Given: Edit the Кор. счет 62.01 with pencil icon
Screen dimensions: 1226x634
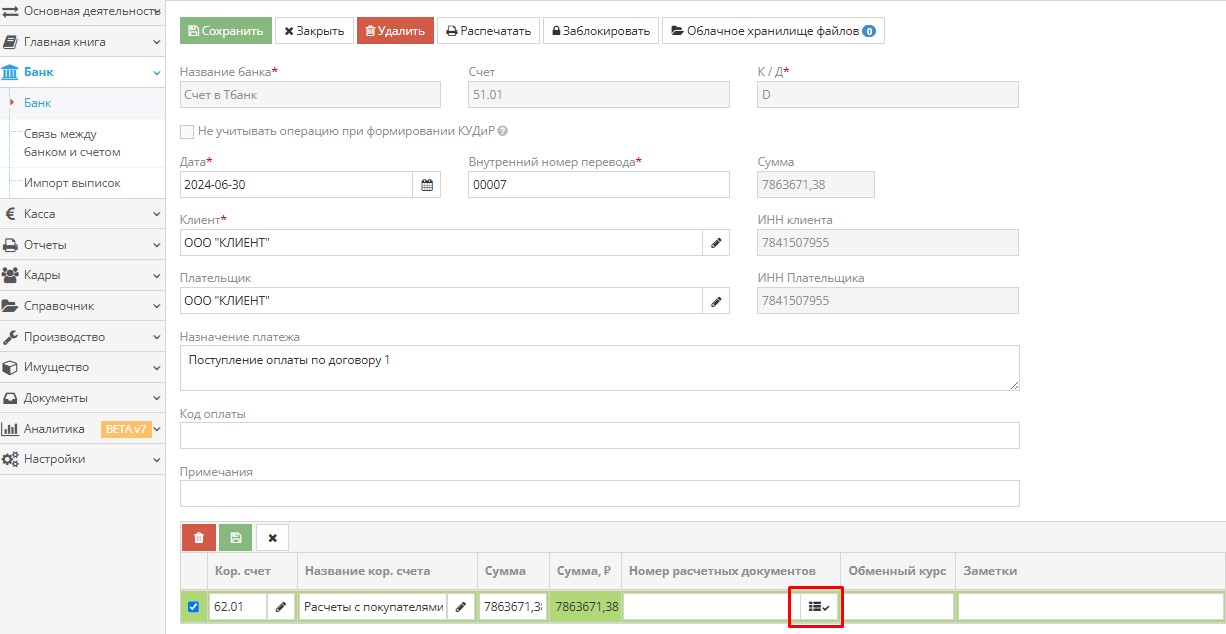Looking at the screenshot, I should [281, 607].
